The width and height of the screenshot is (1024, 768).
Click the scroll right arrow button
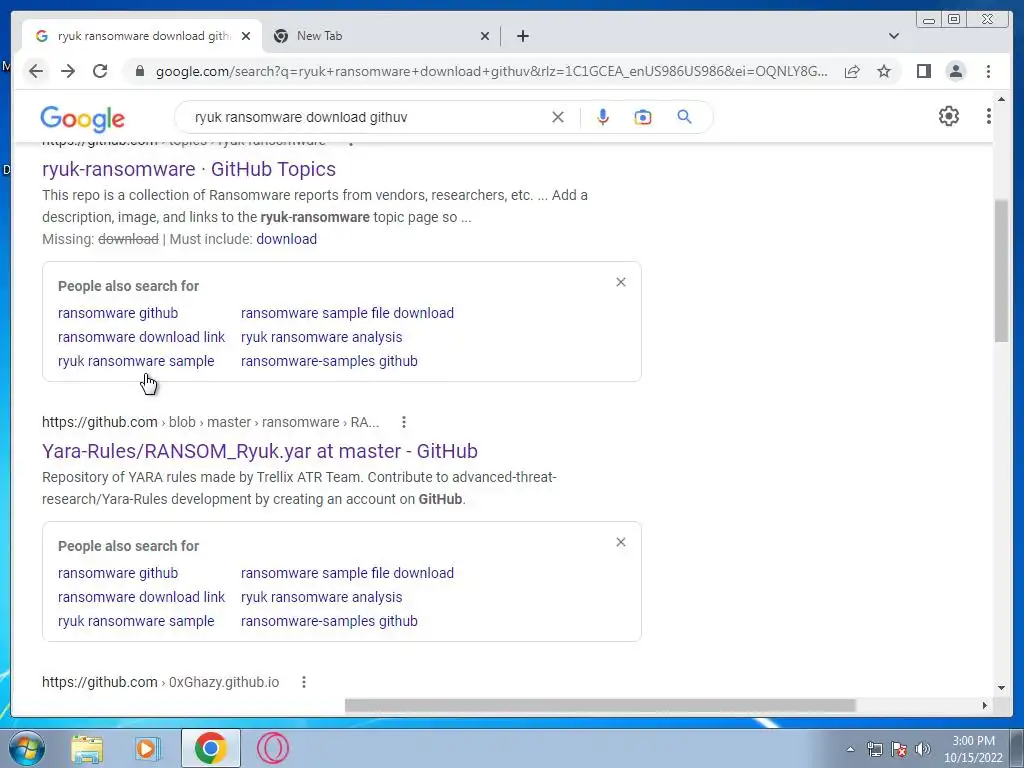[984, 705]
